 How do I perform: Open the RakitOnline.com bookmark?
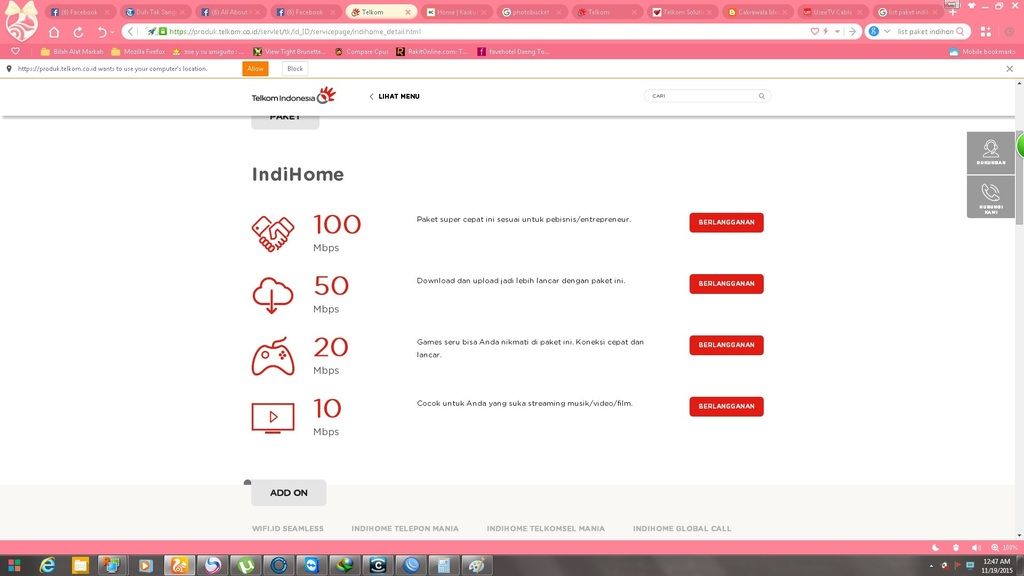pos(431,52)
